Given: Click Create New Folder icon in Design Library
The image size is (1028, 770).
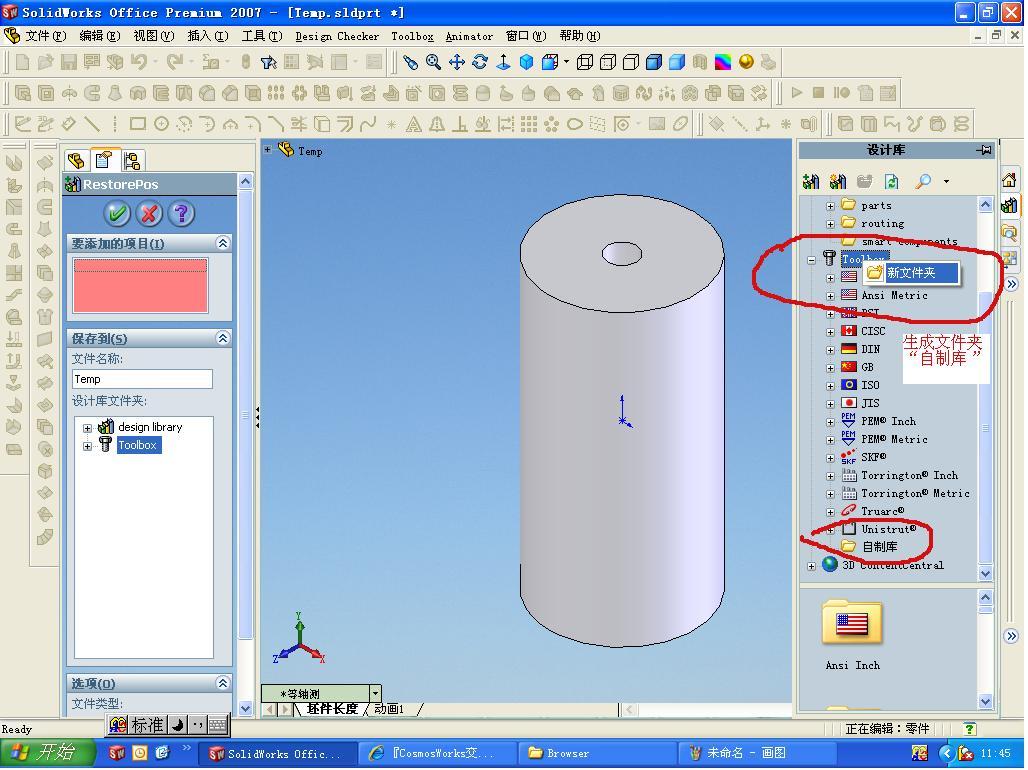Looking at the screenshot, I should [x=865, y=181].
